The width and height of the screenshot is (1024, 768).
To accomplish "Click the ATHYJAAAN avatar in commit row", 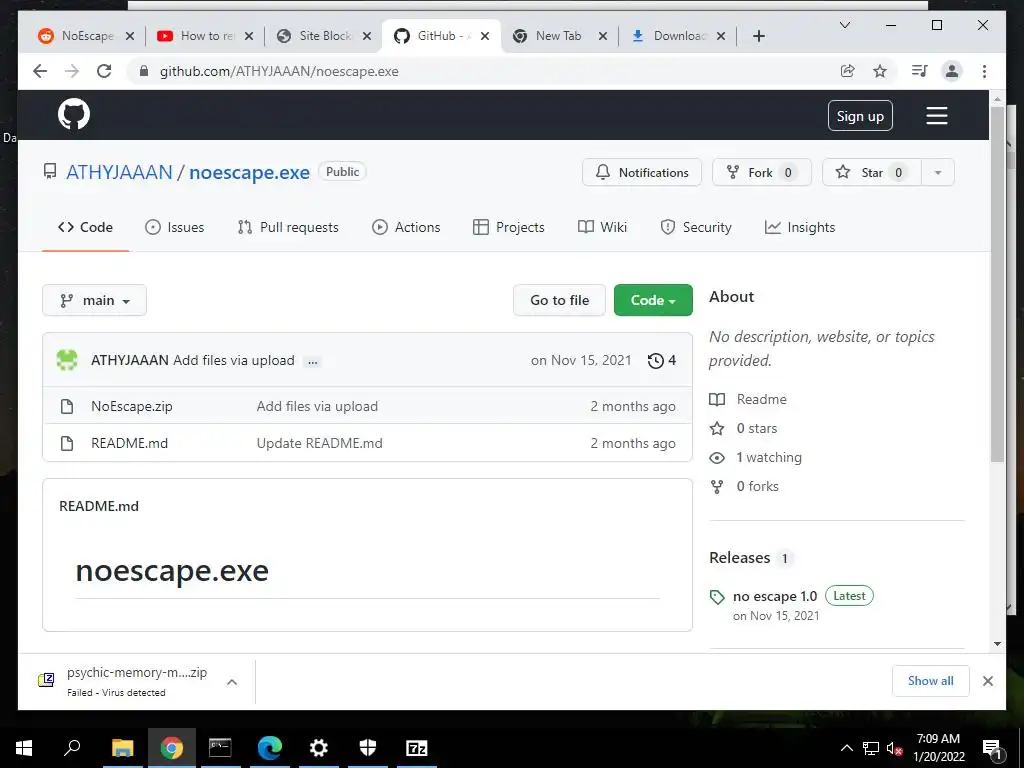I will coord(67,360).
